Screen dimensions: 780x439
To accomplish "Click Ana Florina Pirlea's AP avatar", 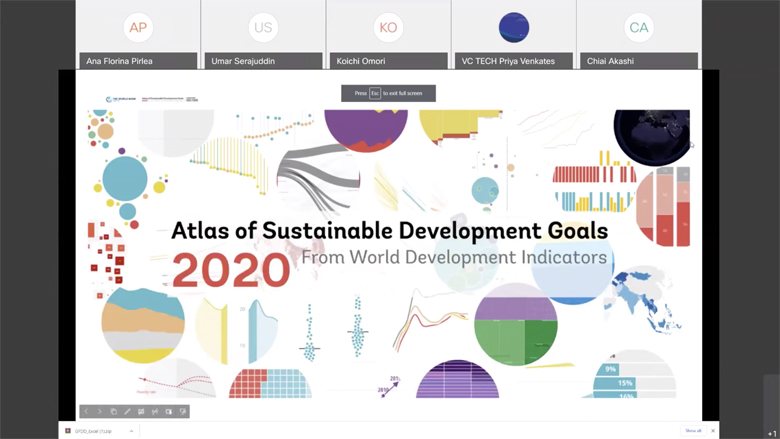I will coord(138,27).
